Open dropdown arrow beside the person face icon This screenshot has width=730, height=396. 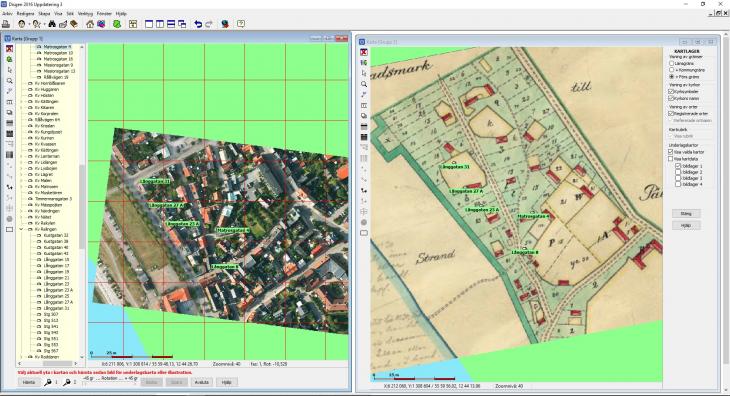[x=29, y=24]
